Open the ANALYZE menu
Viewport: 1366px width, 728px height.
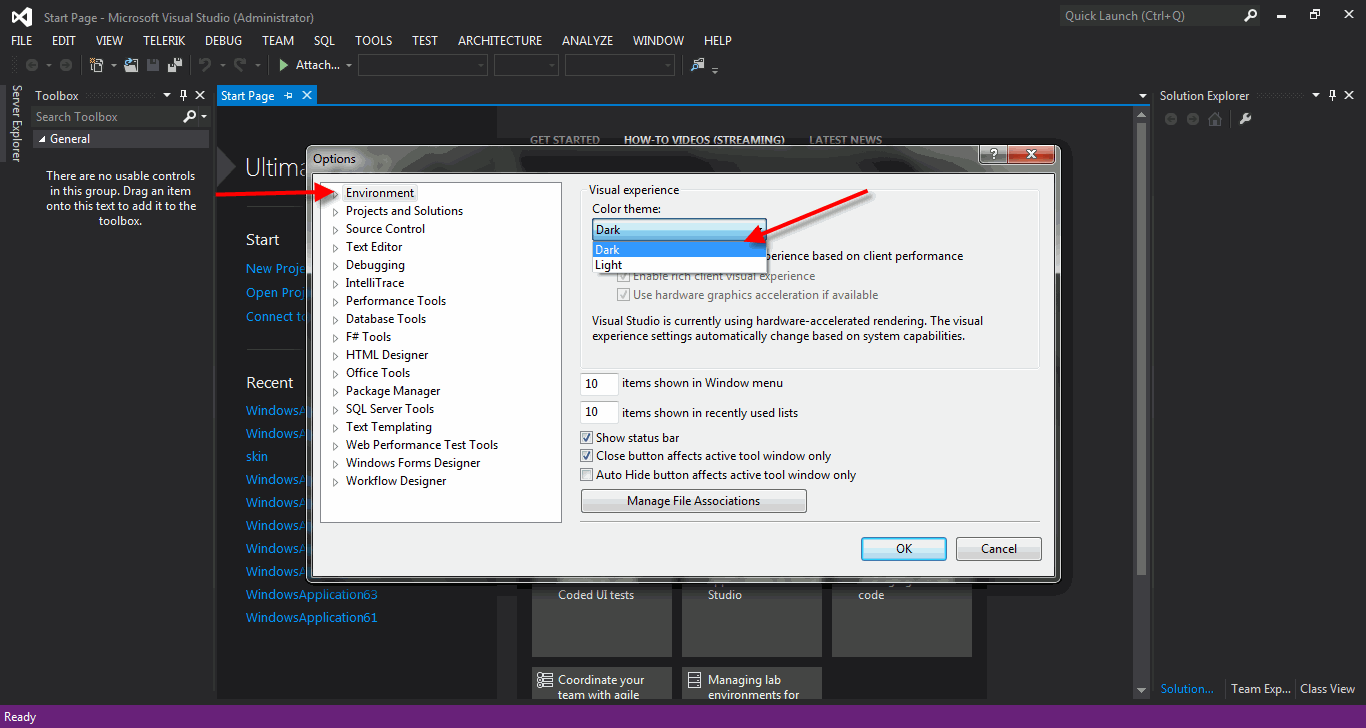pyautogui.click(x=587, y=41)
